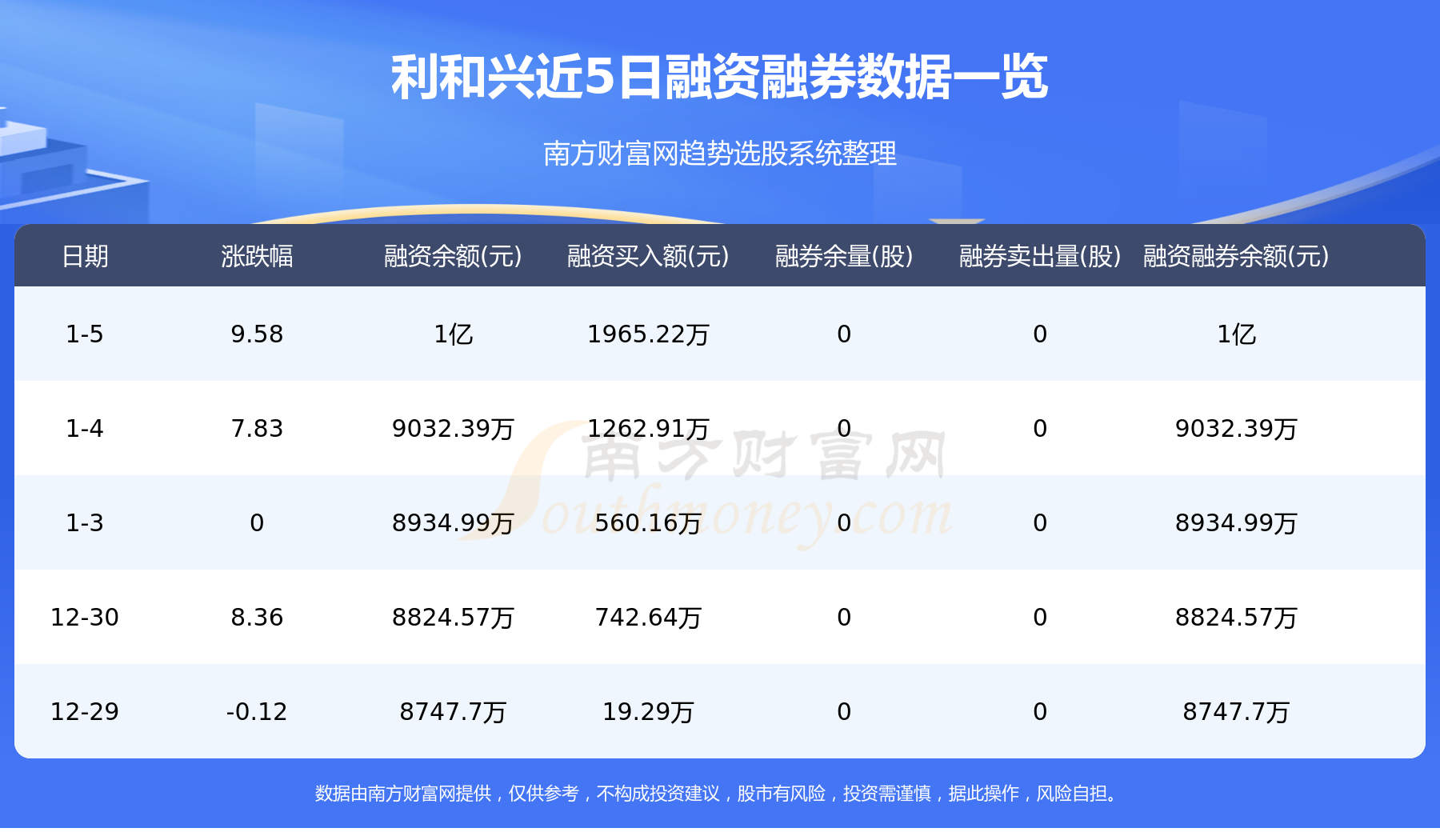This screenshot has height=840, width=1440.
Task: Click the 涨跌幅 value 9.58
Action: [257, 334]
